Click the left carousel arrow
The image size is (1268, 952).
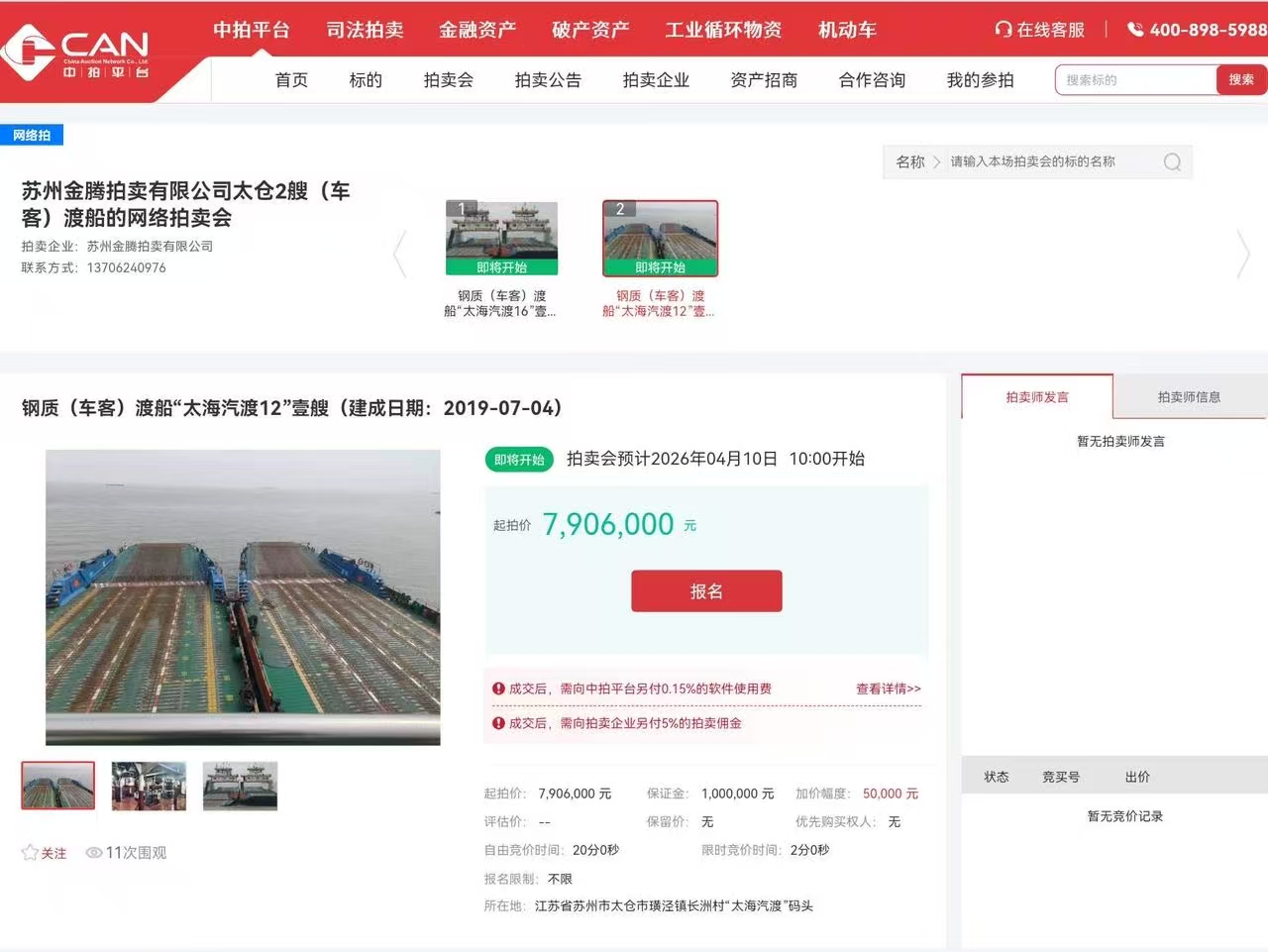tap(399, 255)
